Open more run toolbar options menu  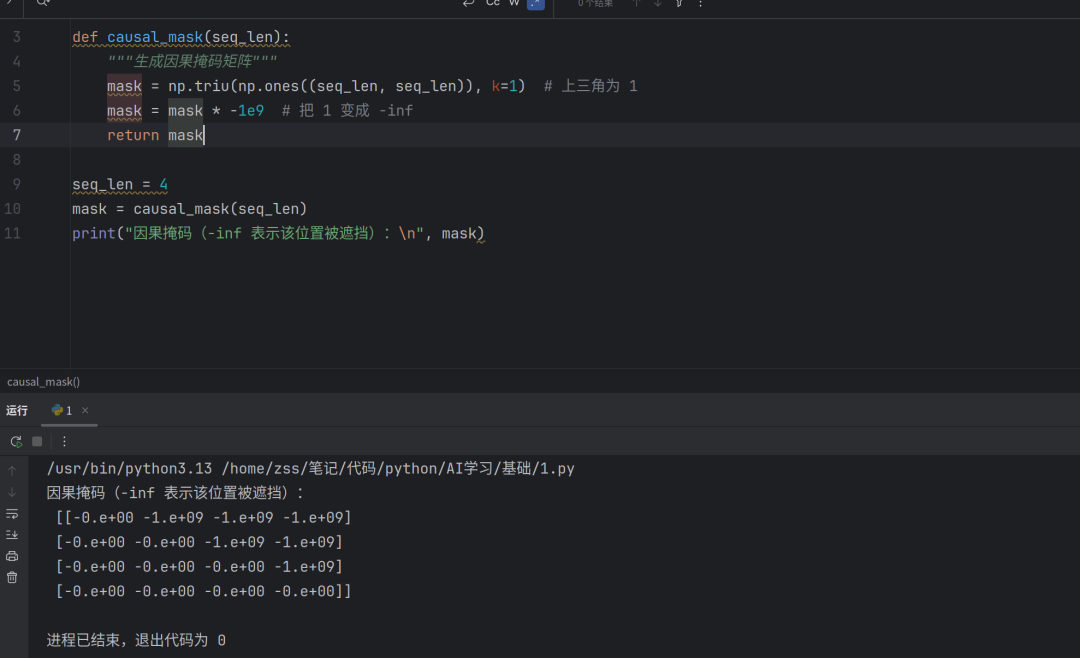tap(64, 441)
